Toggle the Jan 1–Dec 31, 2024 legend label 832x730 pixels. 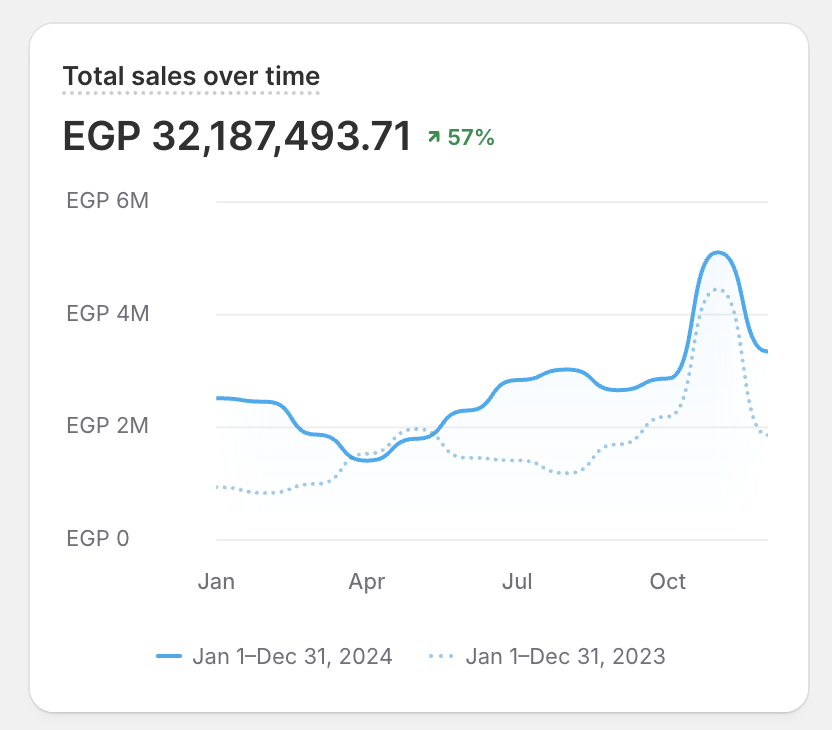(292, 657)
